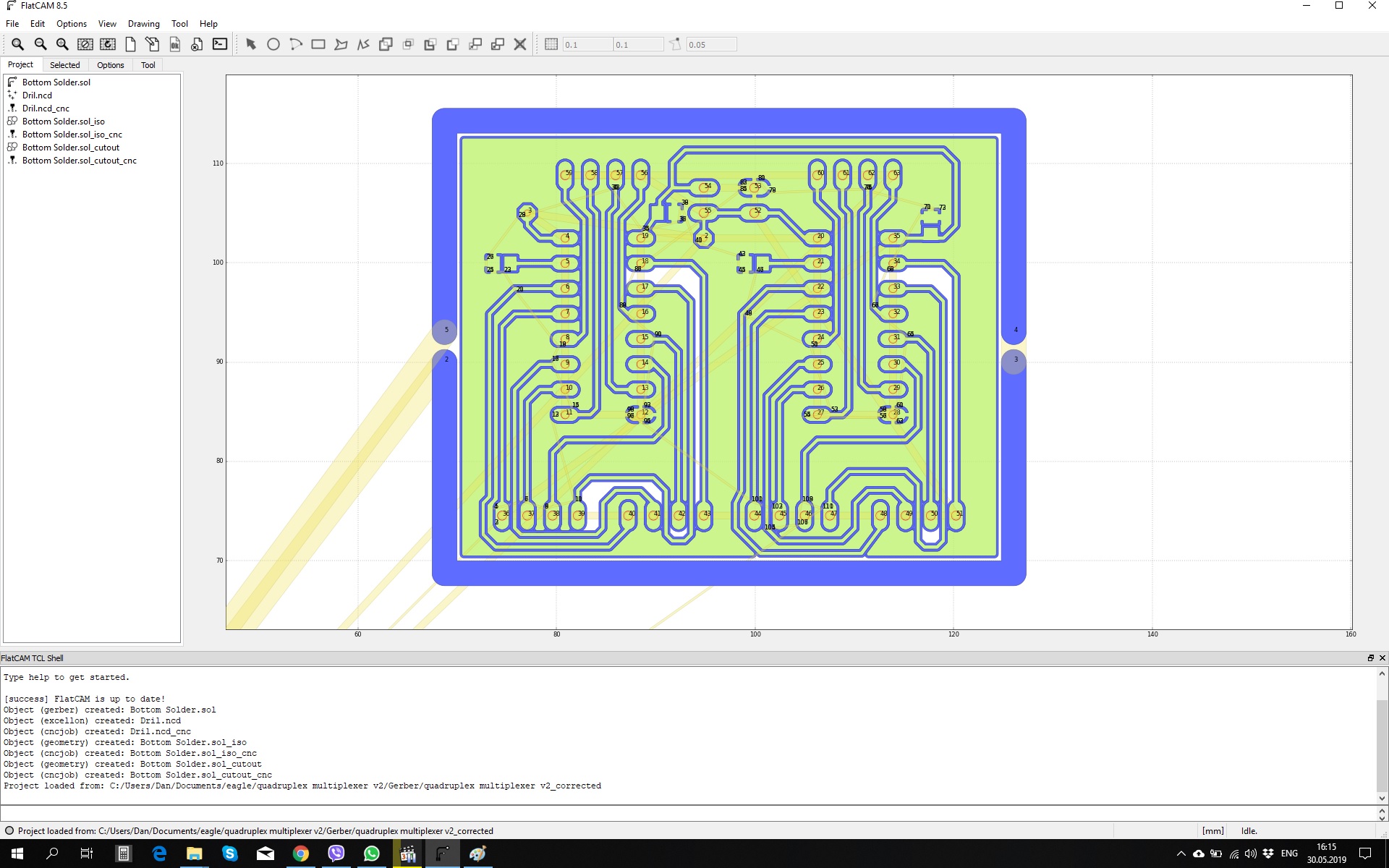Pick the arc drawing tool

pos(296,44)
